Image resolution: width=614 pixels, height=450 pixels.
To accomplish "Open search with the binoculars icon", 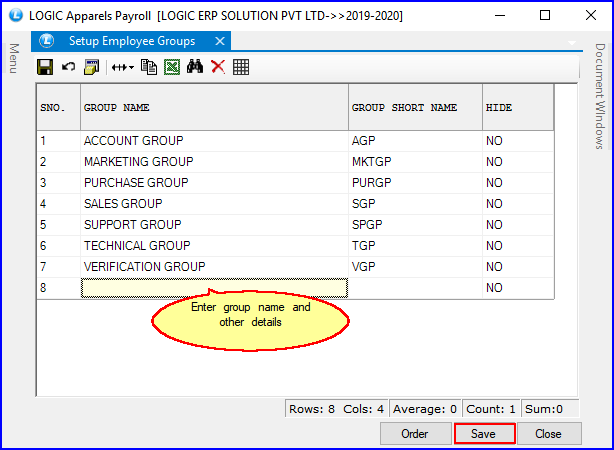I will [195, 67].
